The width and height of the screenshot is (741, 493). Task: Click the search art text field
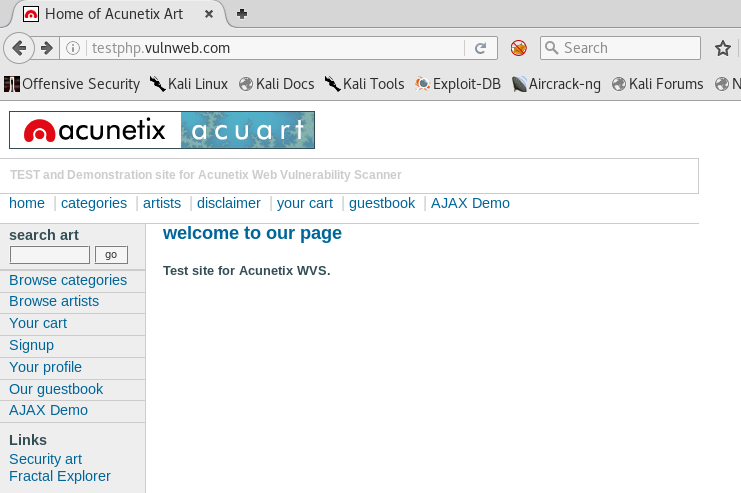pyautogui.click(x=50, y=255)
